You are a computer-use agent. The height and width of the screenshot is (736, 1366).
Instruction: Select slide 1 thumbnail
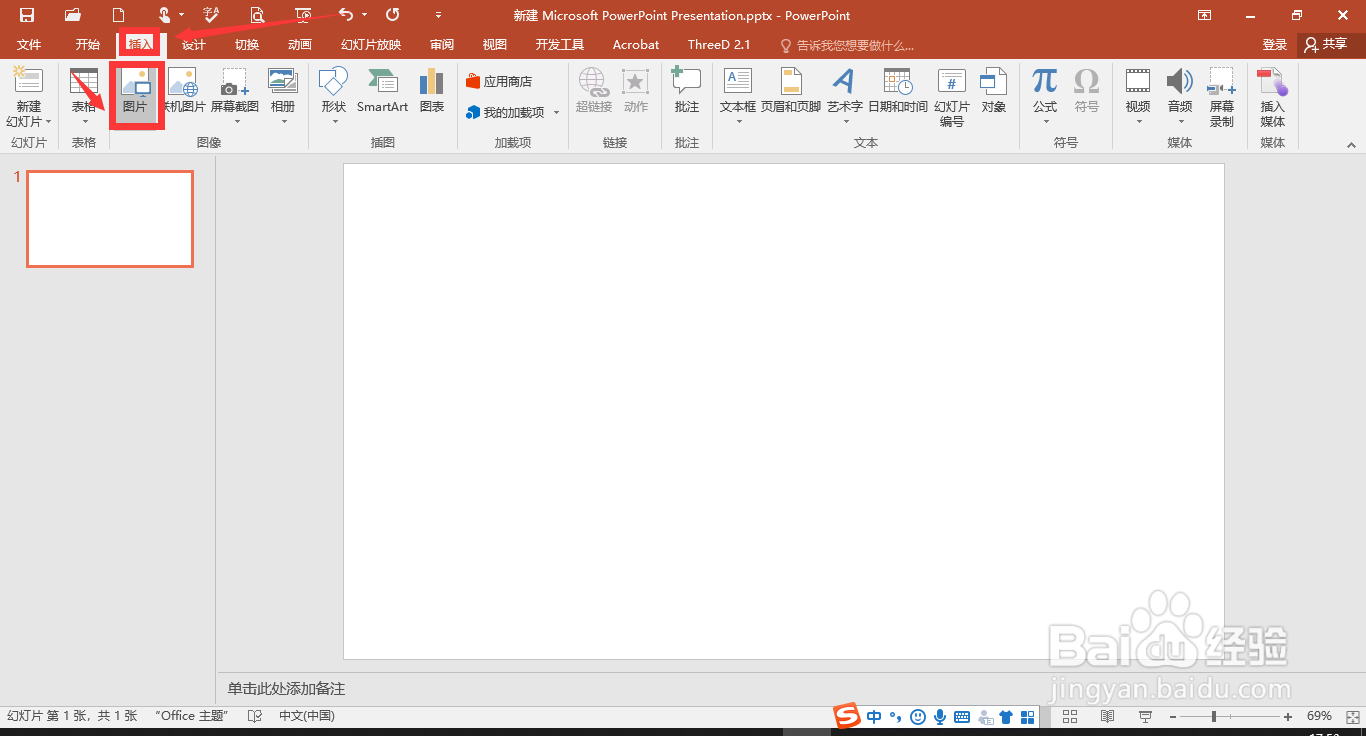(110, 219)
